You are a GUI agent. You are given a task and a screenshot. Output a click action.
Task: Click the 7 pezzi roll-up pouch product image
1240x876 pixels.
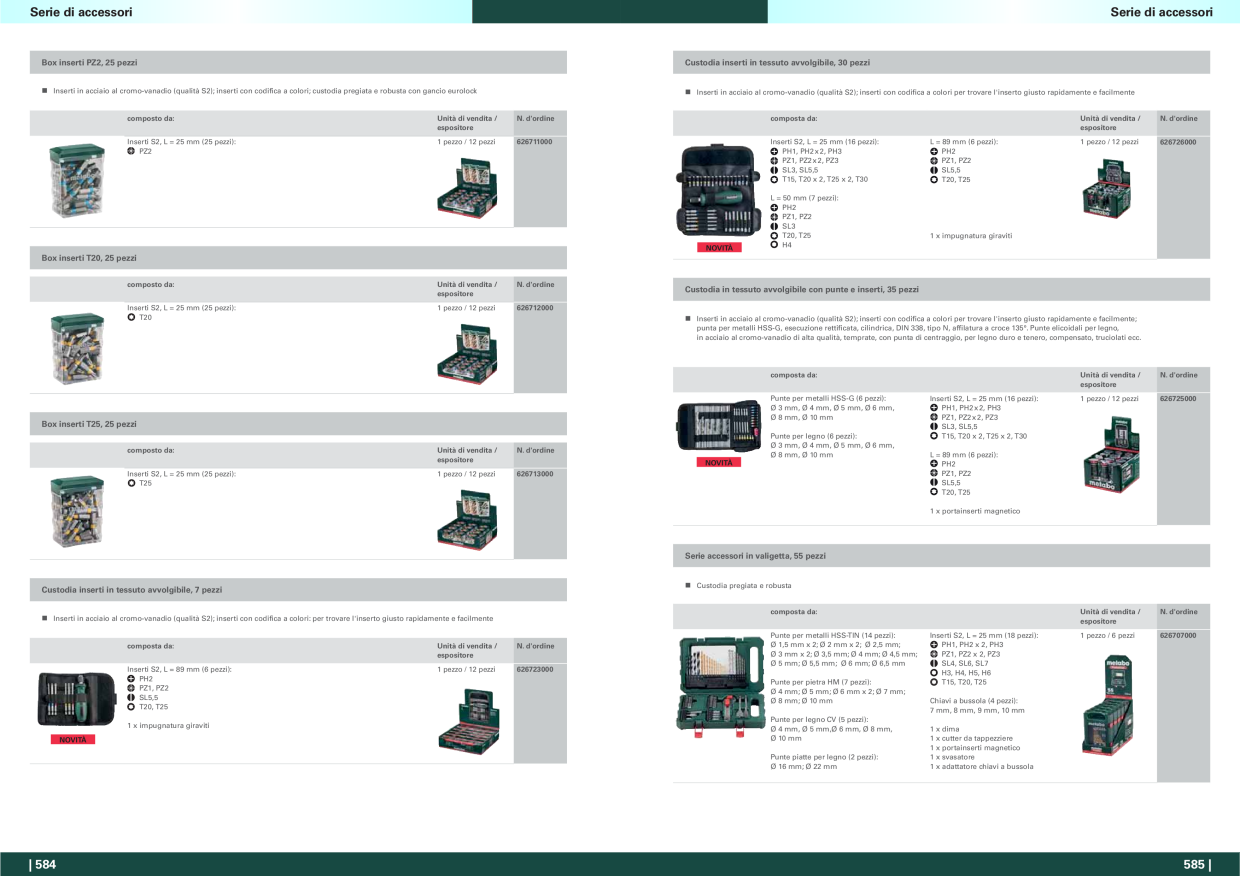76,699
